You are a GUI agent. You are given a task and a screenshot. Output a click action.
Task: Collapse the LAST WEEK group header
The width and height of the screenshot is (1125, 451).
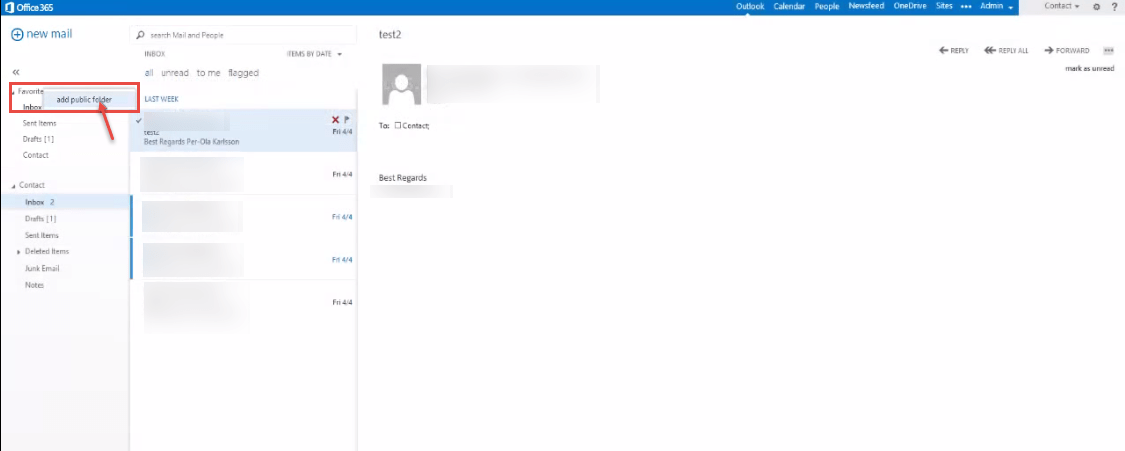[x=161, y=99]
